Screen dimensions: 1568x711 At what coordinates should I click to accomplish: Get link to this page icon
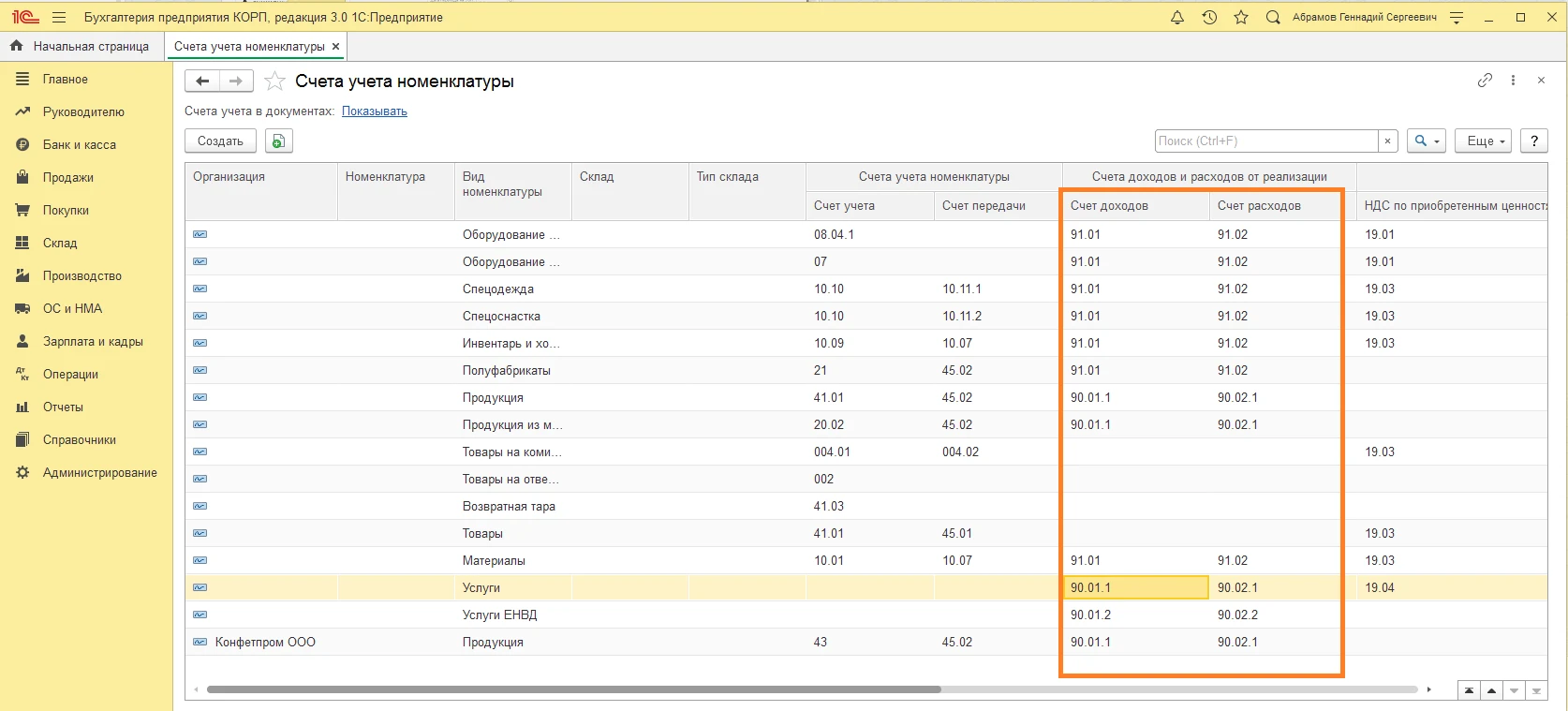[x=1485, y=81]
